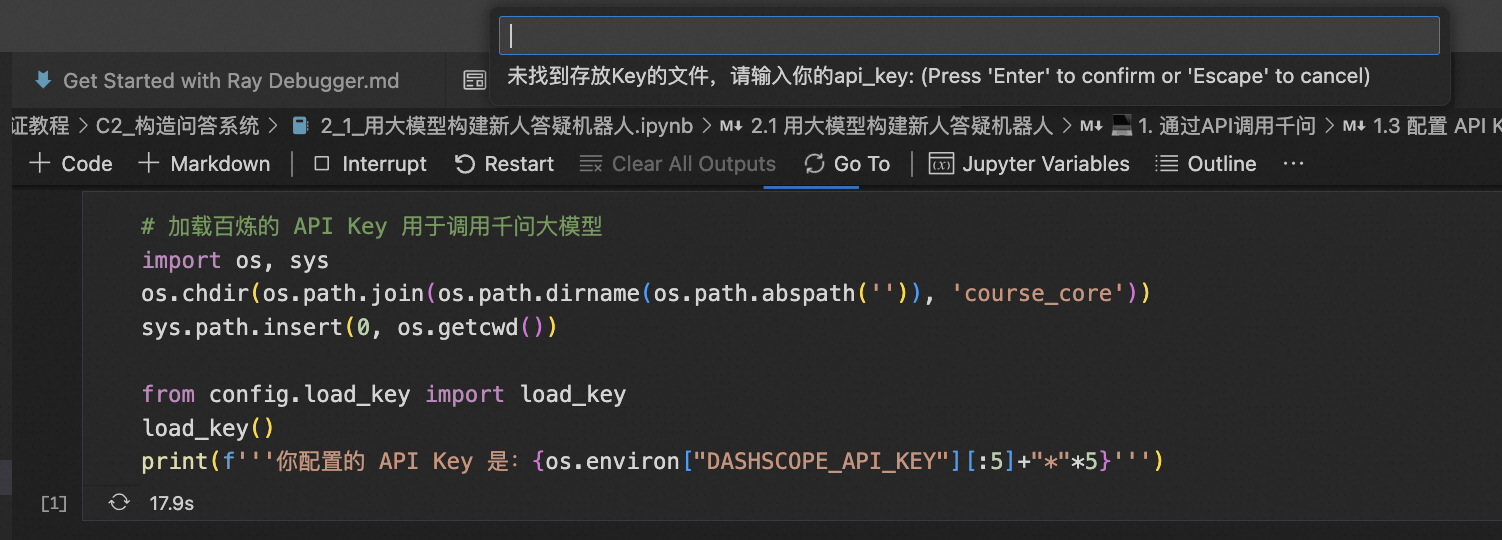The image size is (1502, 540).
Task: Click the spinning cell execution icon
Action: click(x=119, y=502)
